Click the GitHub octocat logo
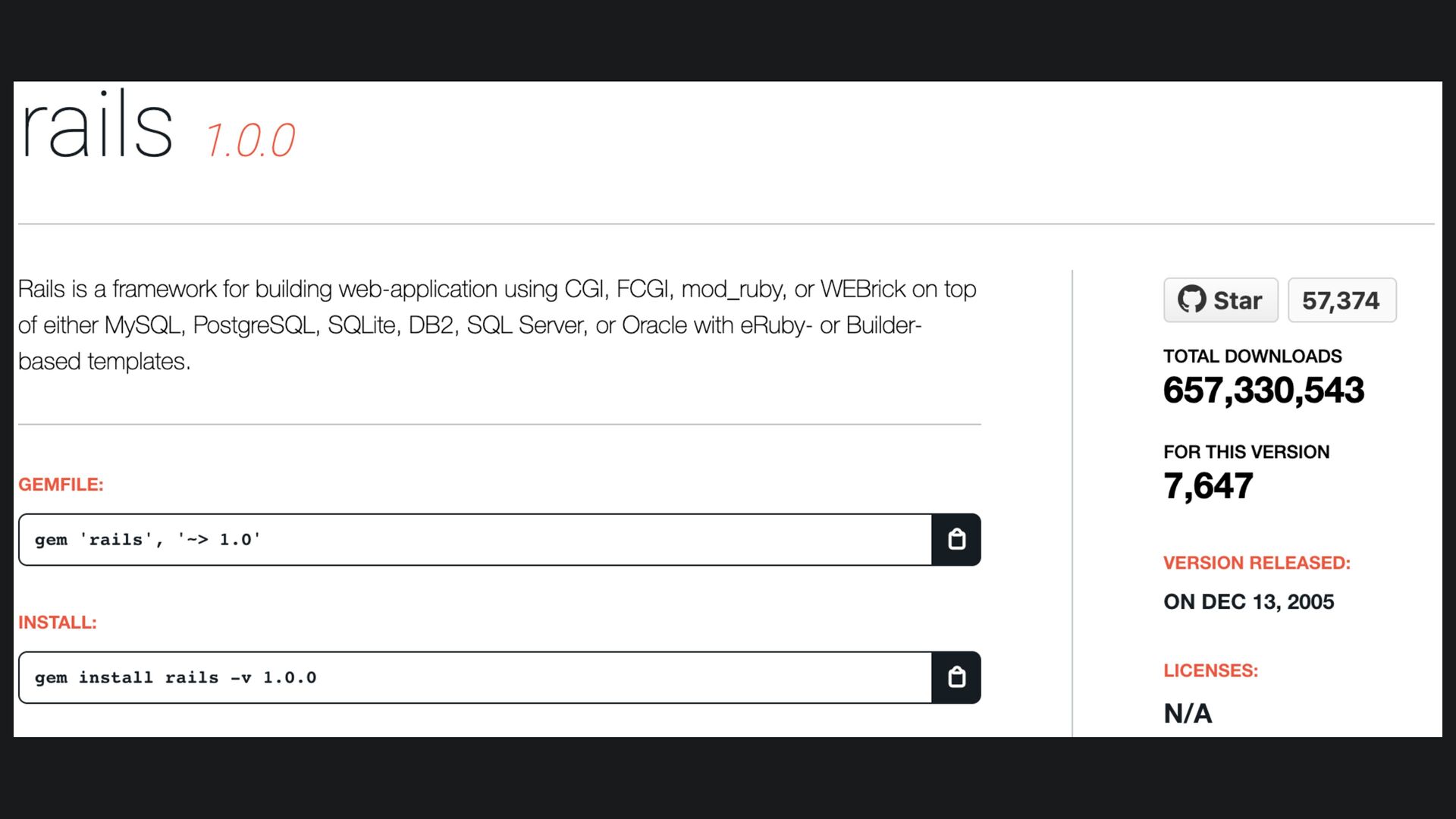 pyautogui.click(x=1191, y=300)
